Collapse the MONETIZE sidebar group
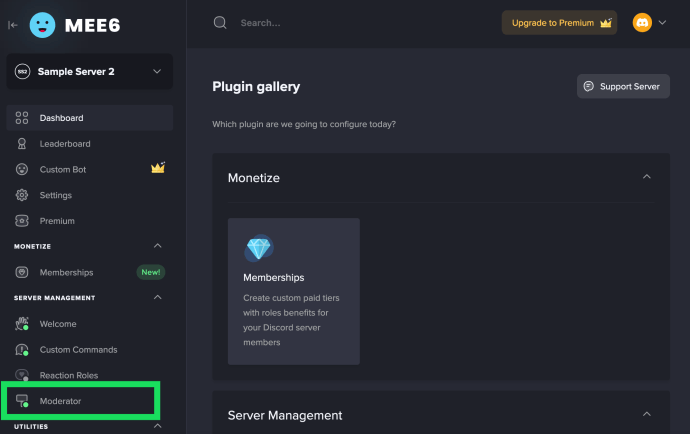 pyautogui.click(x=158, y=246)
